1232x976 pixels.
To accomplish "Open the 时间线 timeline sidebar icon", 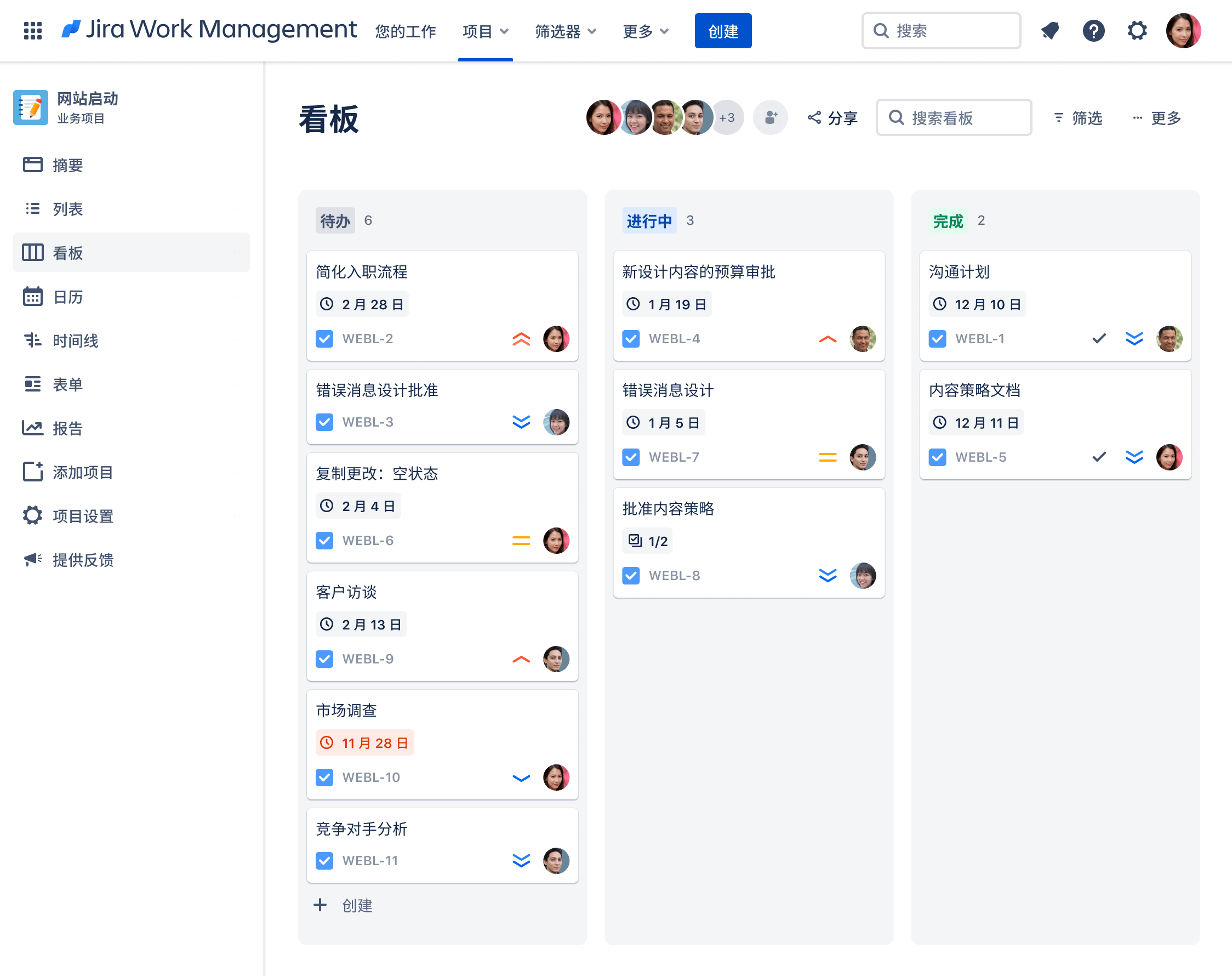I will [32, 341].
